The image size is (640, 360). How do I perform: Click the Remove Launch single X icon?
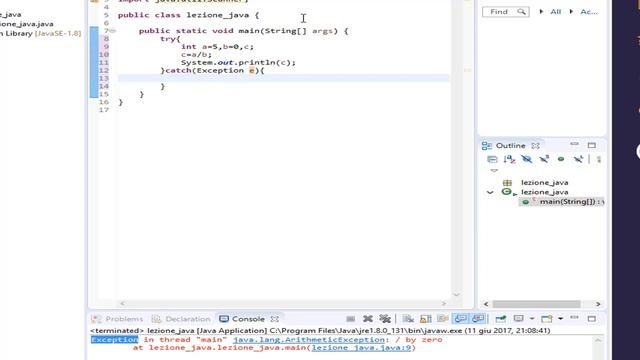coord(368,319)
